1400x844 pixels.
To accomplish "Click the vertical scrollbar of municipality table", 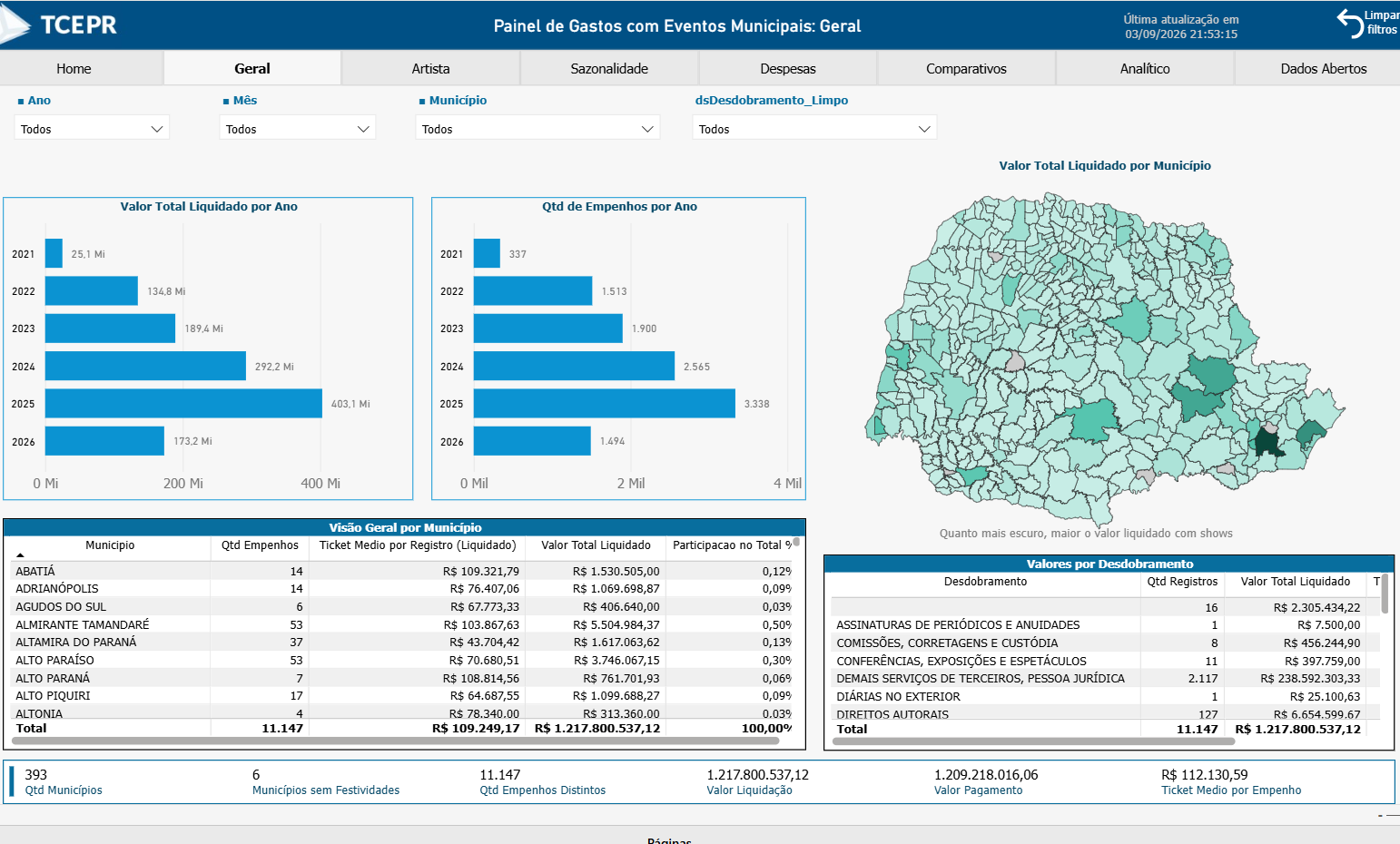I will coord(796,543).
